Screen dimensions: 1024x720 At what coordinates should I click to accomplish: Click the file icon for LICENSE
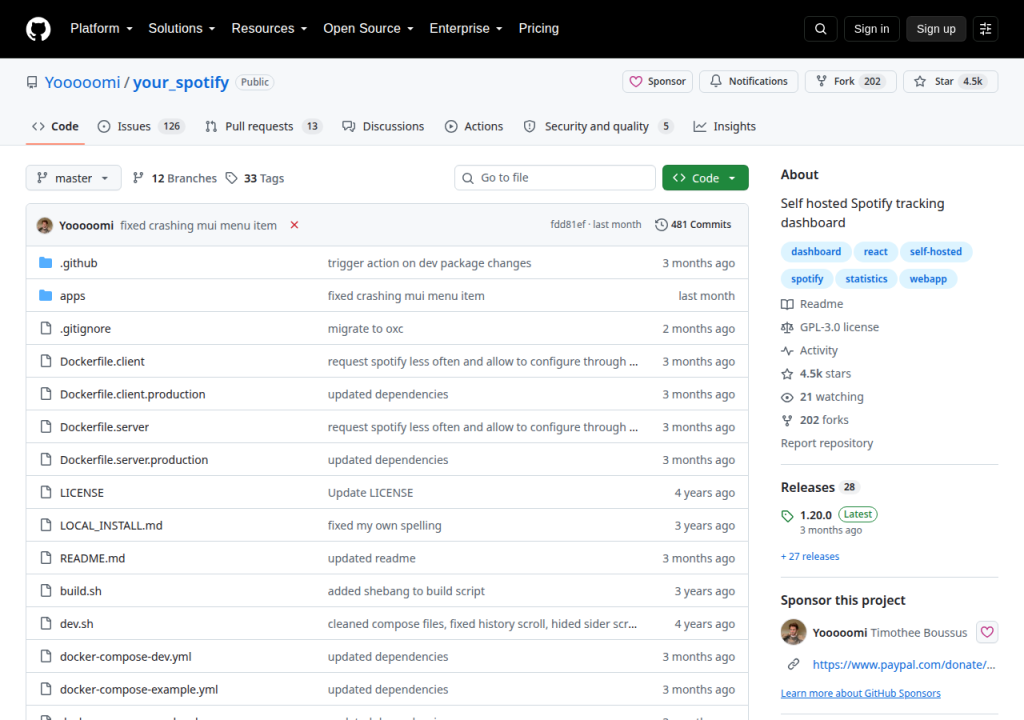point(46,492)
